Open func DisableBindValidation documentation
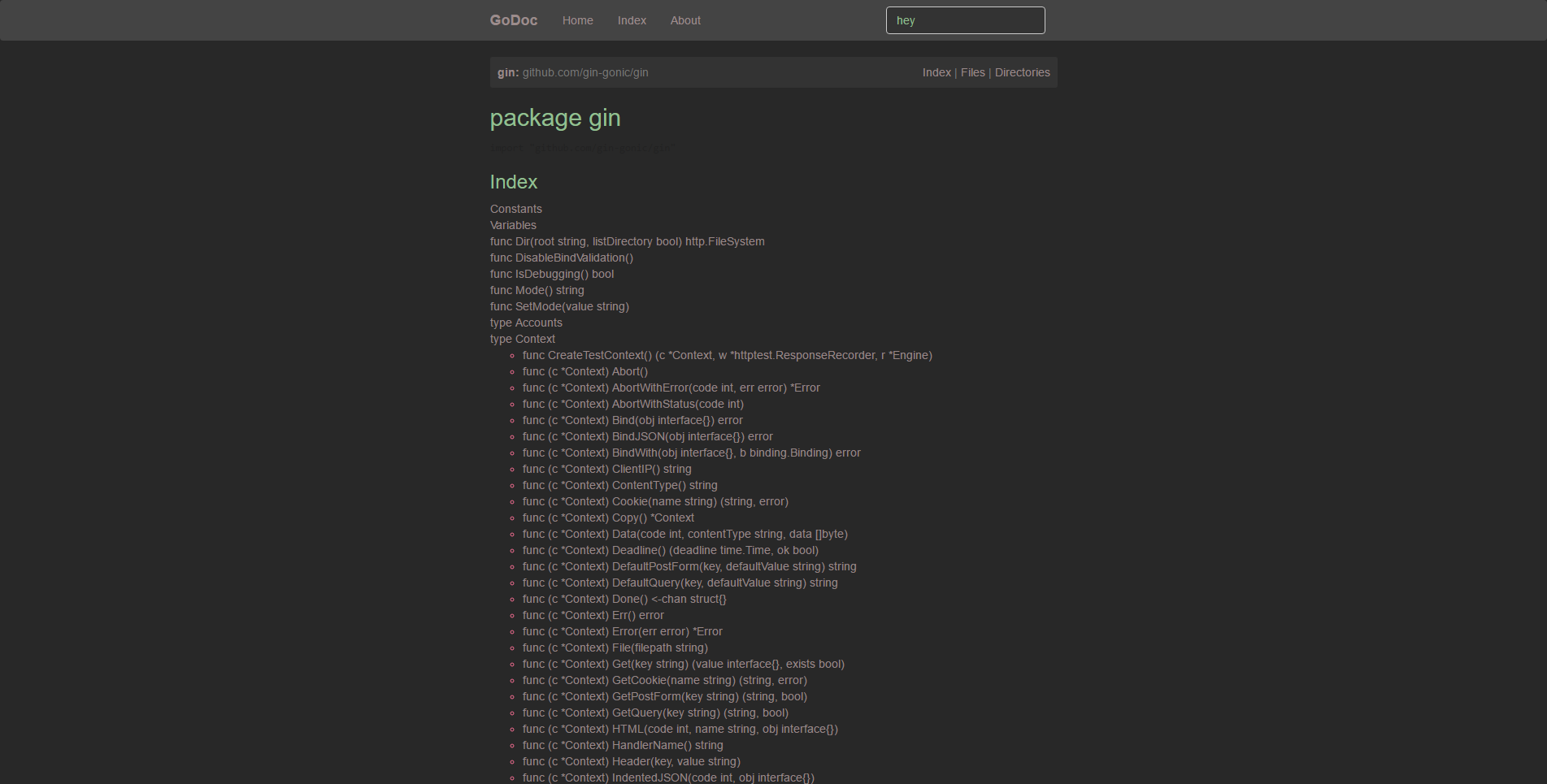Screen dimensions: 1547x784 click(x=561, y=258)
